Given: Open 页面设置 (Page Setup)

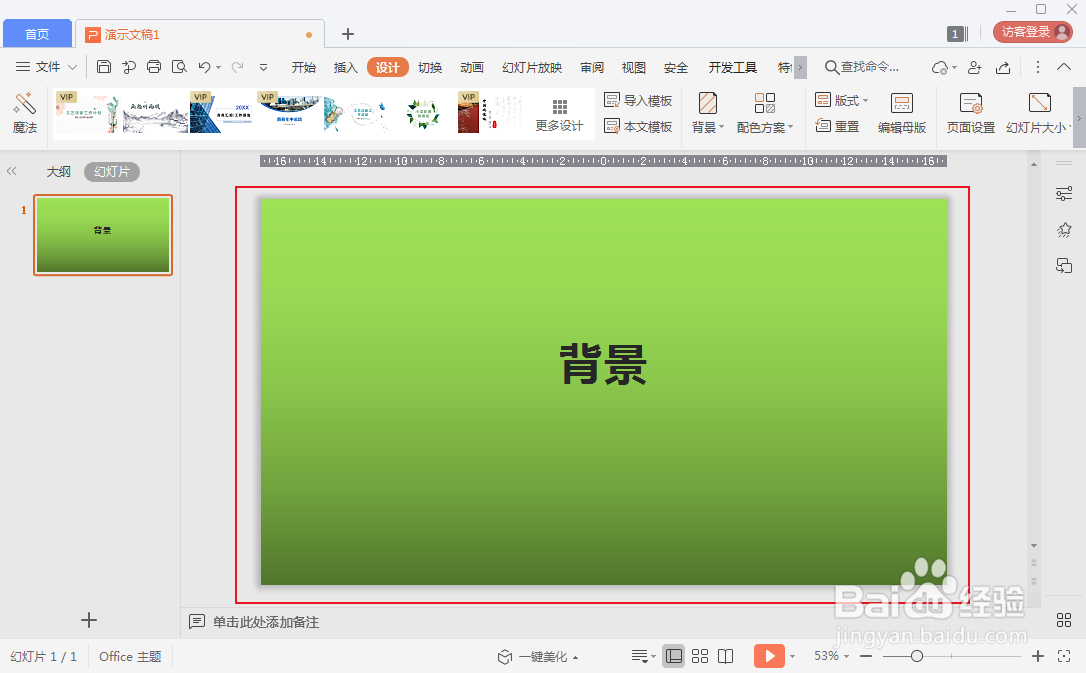Looking at the screenshot, I should tap(971, 112).
